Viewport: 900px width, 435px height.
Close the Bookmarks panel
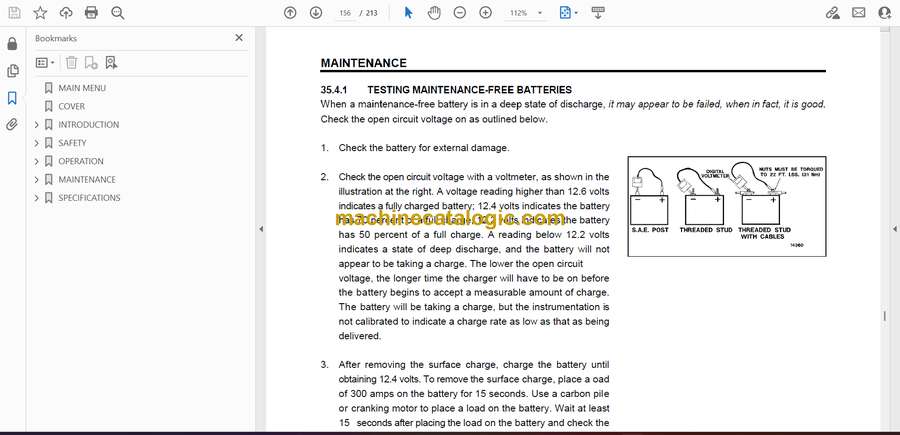(239, 38)
